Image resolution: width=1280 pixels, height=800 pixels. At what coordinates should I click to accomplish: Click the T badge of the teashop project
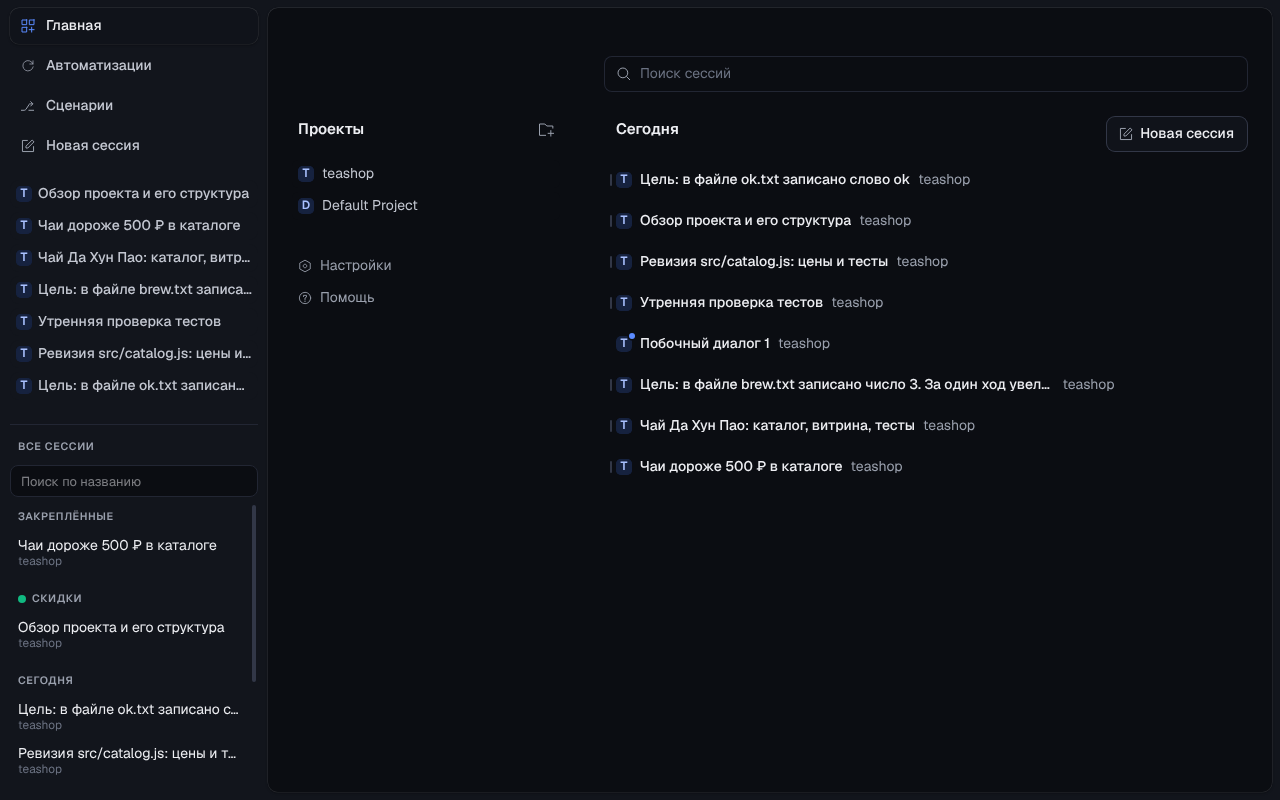click(306, 174)
